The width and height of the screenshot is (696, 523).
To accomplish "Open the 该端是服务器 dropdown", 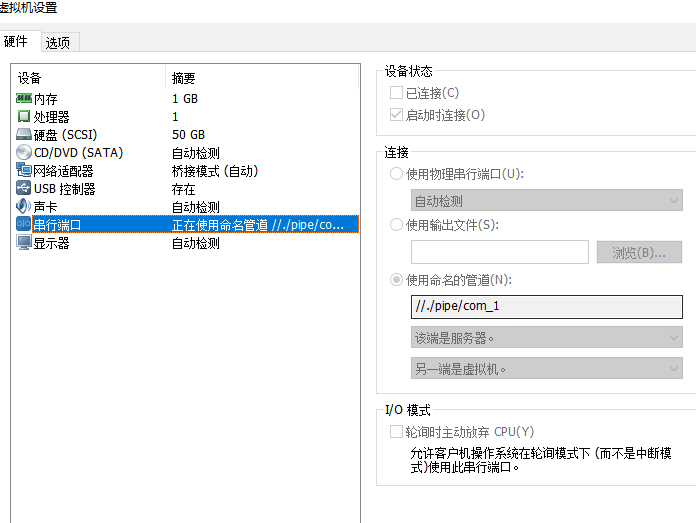I will pos(546,338).
